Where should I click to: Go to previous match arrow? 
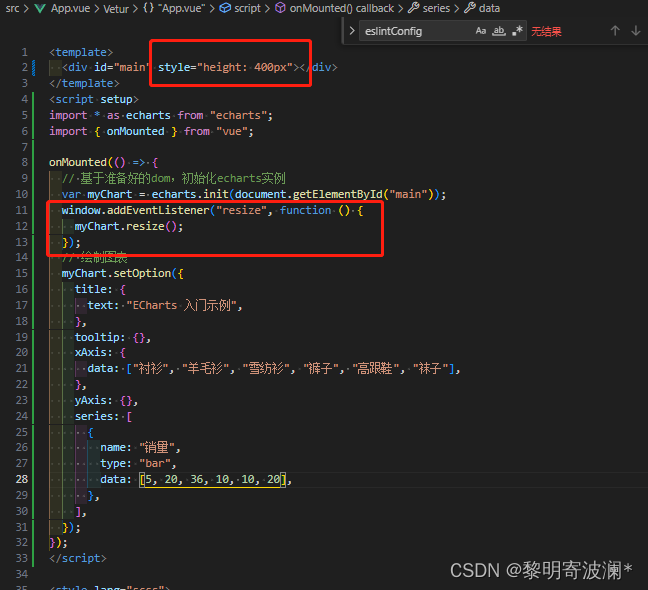[615, 31]
